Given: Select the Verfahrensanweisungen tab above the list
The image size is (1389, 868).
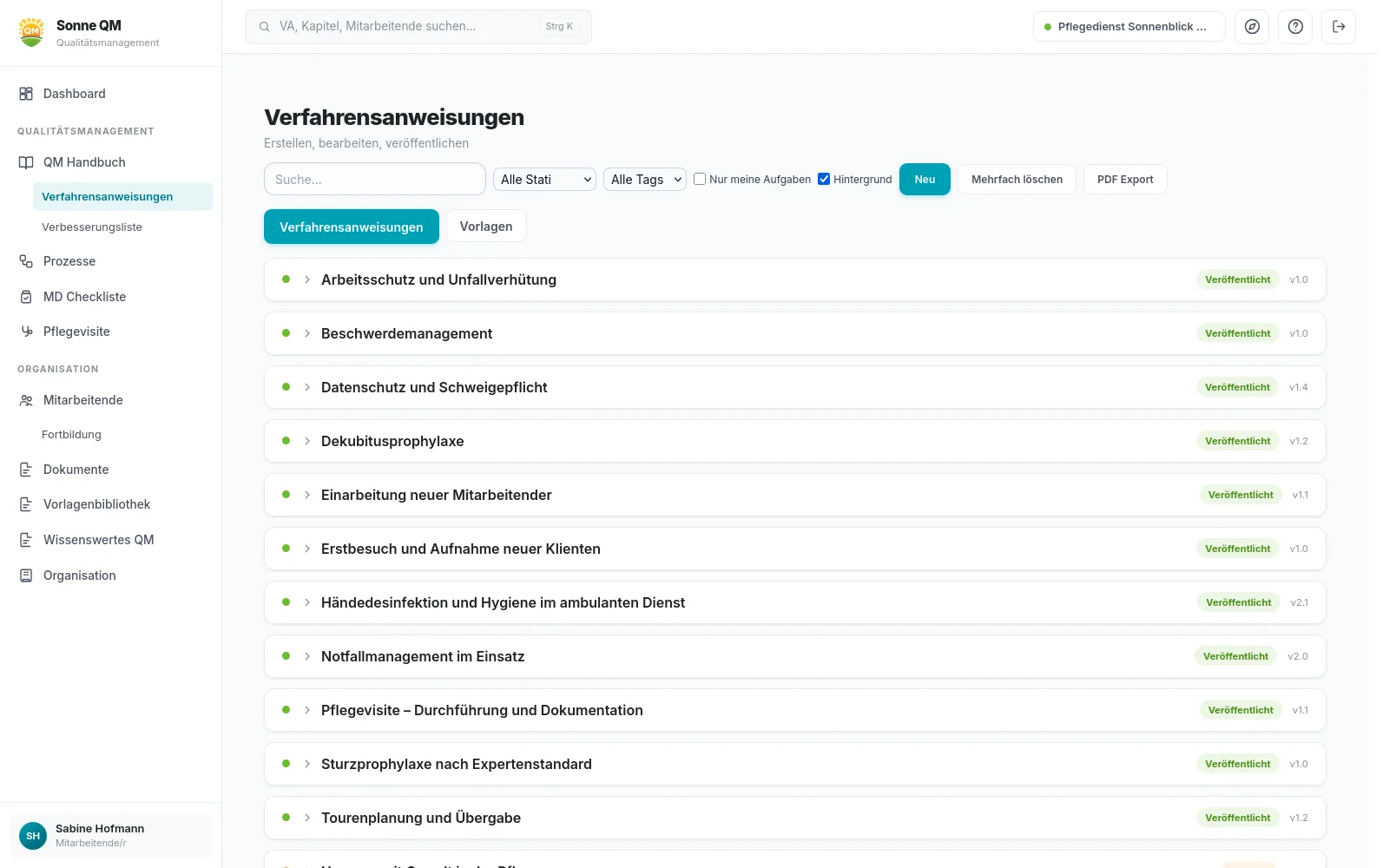Looking at the screenshot, I should tap(352, 227).
